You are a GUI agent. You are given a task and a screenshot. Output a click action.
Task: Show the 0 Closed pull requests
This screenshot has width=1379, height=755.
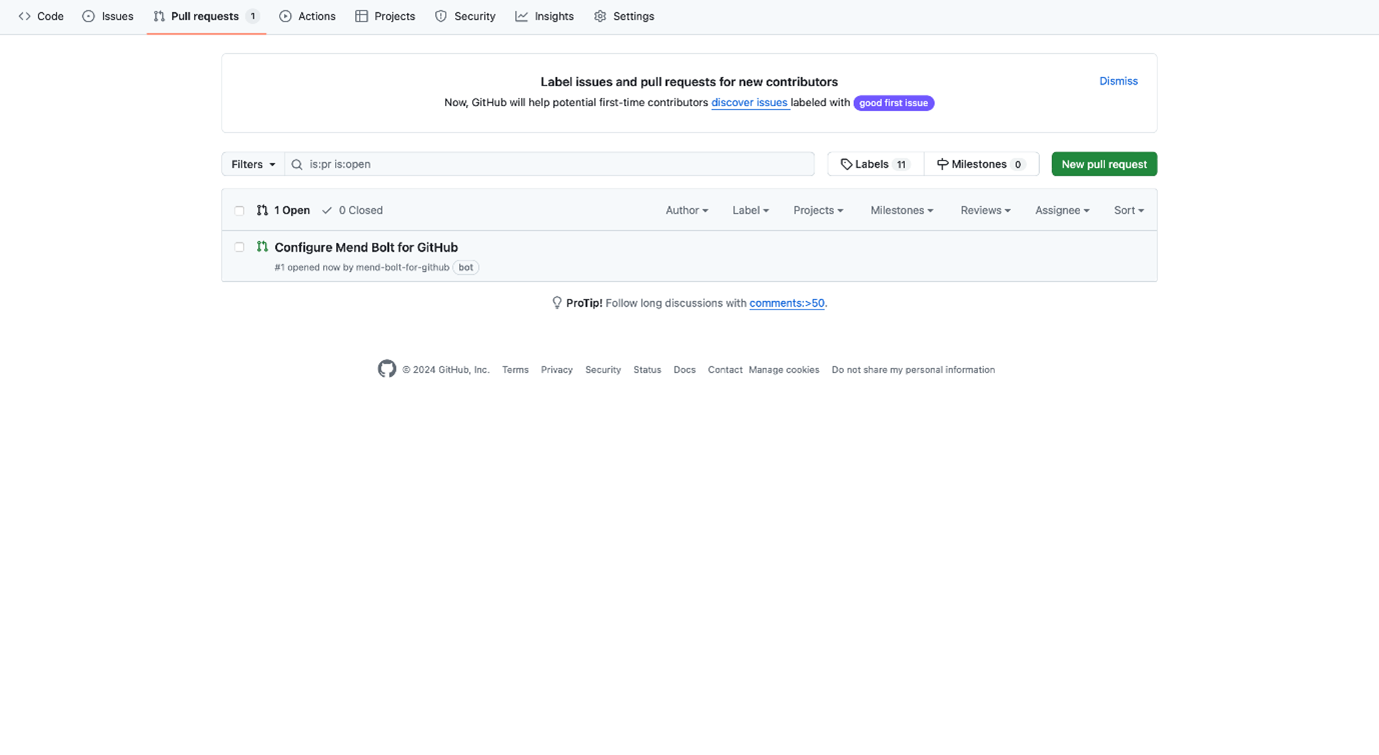pos(352,210)
